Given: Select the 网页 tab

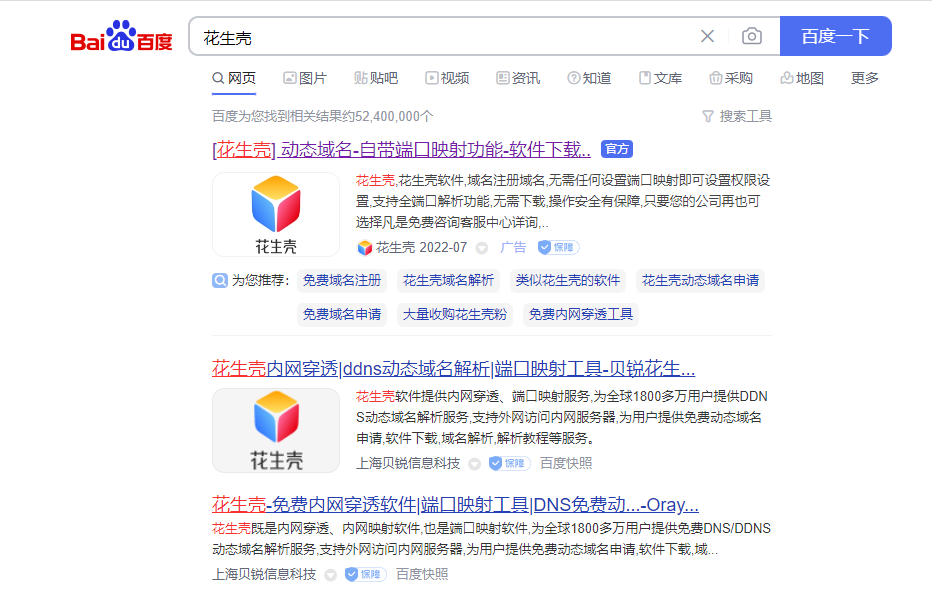Looking at the screenshot, I should point(234,78).
